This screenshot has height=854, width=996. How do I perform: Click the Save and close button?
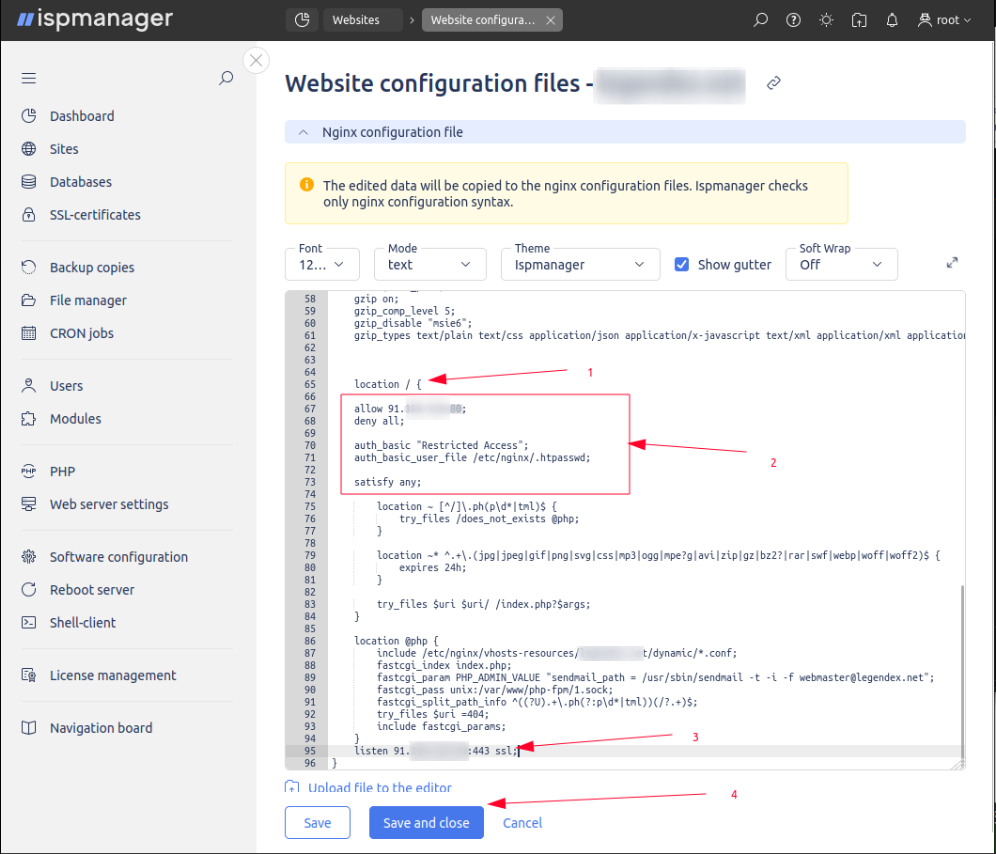click(426, 823)
